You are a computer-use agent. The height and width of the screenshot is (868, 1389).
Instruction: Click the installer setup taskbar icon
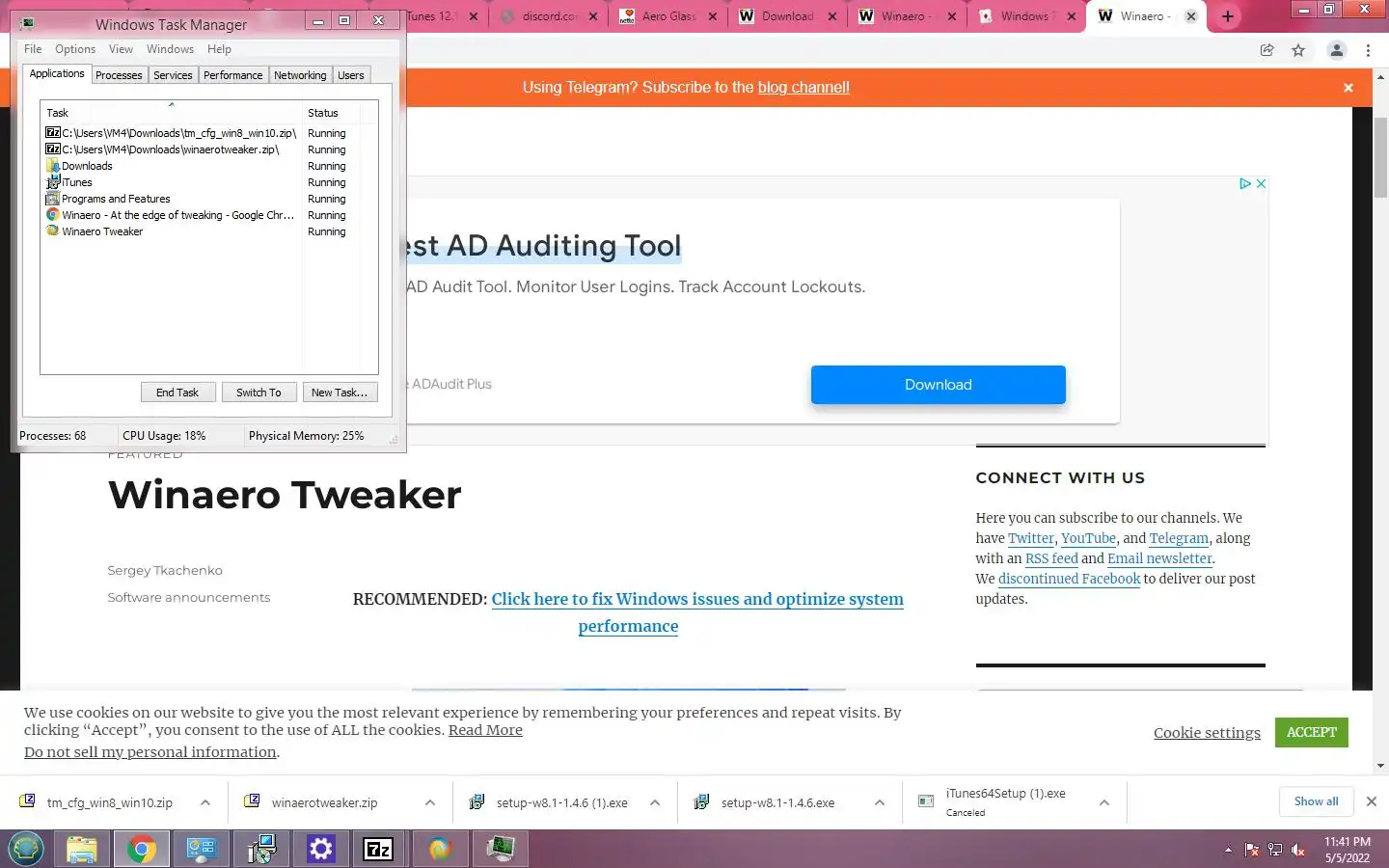click(260, 849)
